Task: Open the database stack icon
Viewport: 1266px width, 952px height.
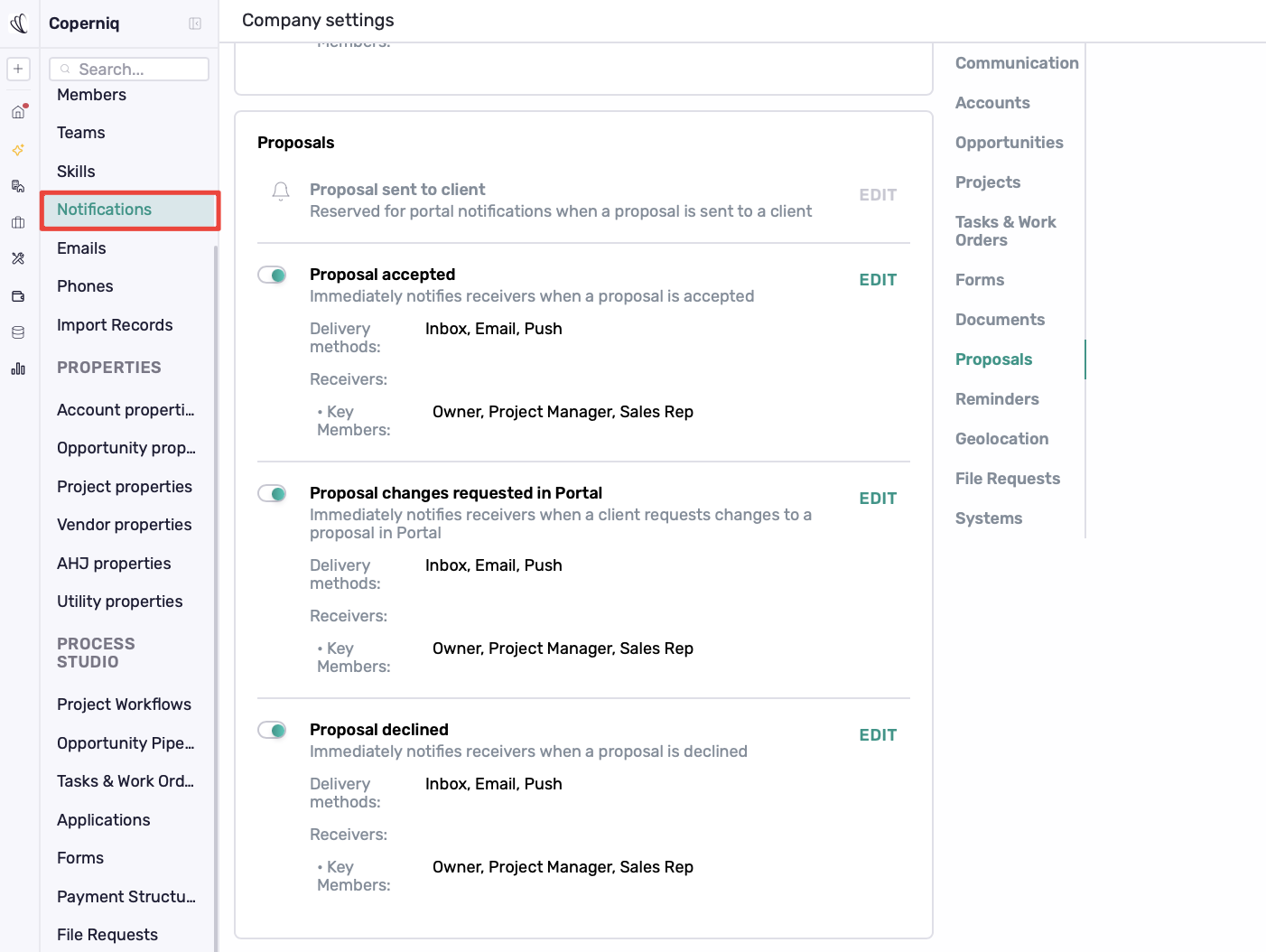Action: [x=18, y=332]
